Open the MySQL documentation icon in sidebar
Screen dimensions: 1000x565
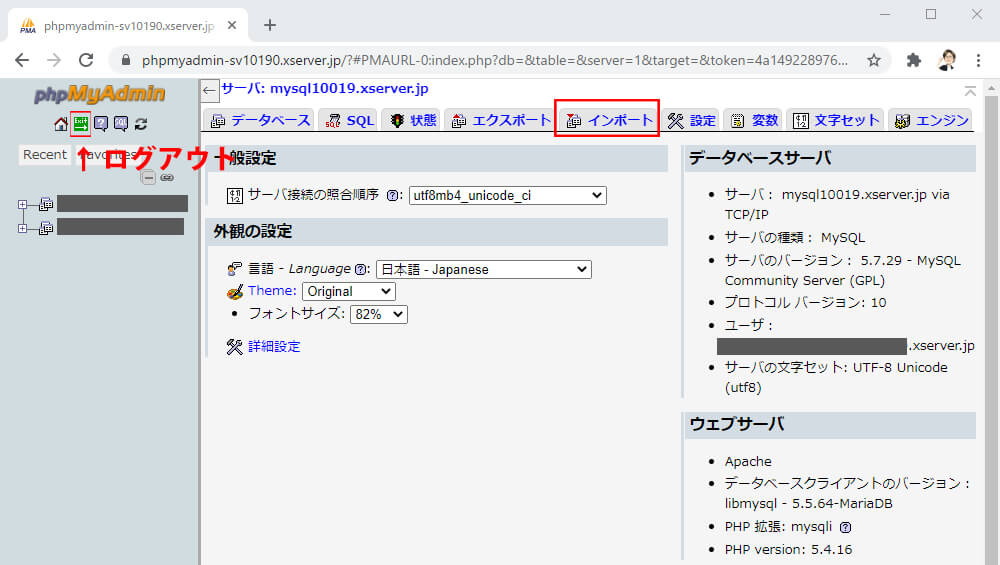coord(121,124)
